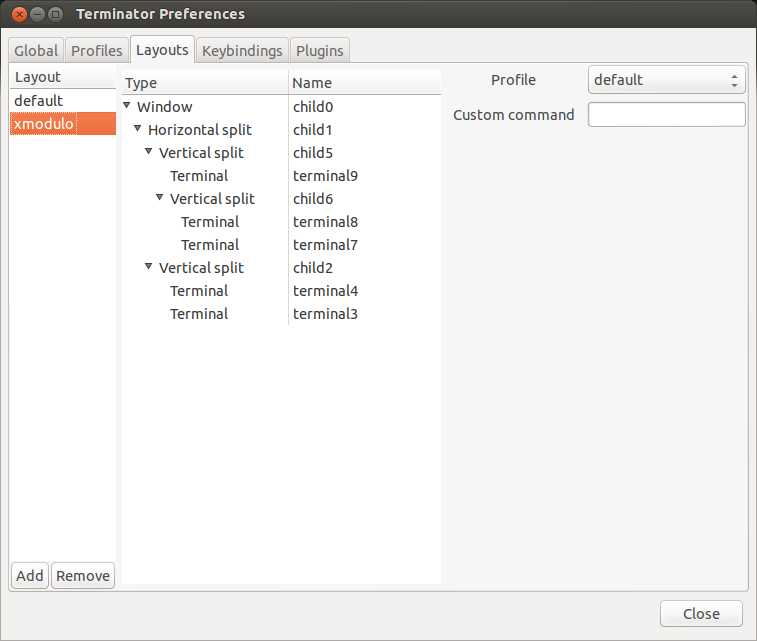Select the xmodulo layout

point(63,124)
